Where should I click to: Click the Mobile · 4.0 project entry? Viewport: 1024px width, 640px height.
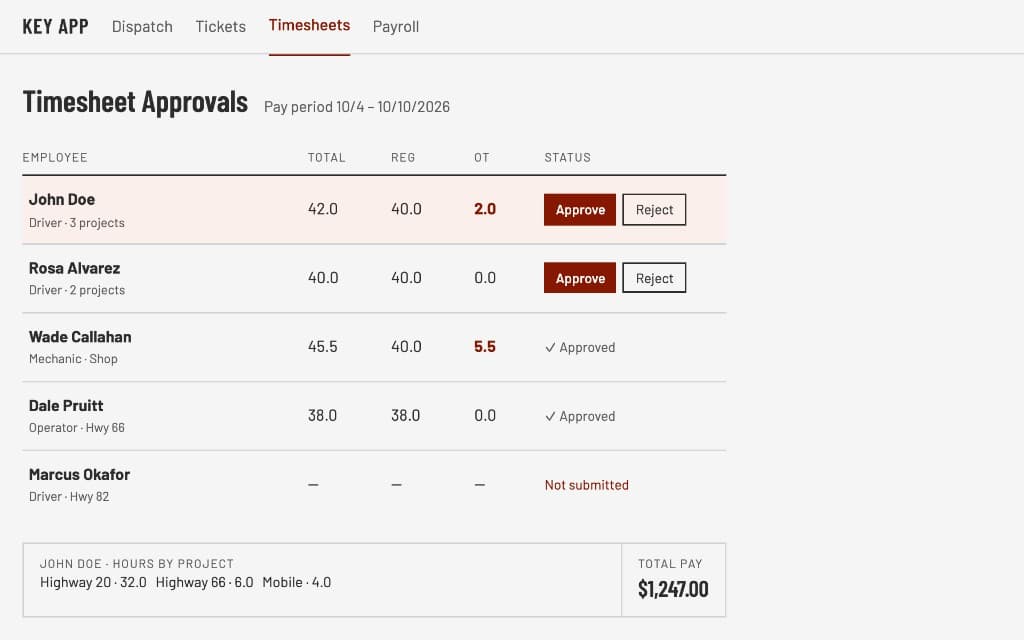pos(296,583)
